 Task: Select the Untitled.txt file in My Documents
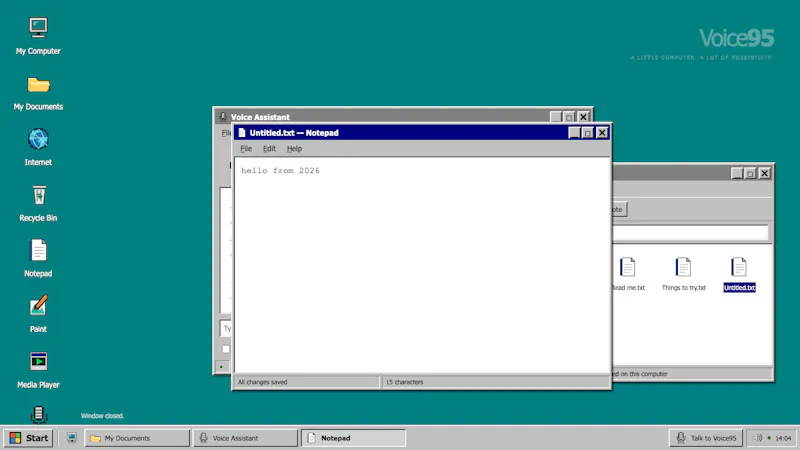point(739,273)
